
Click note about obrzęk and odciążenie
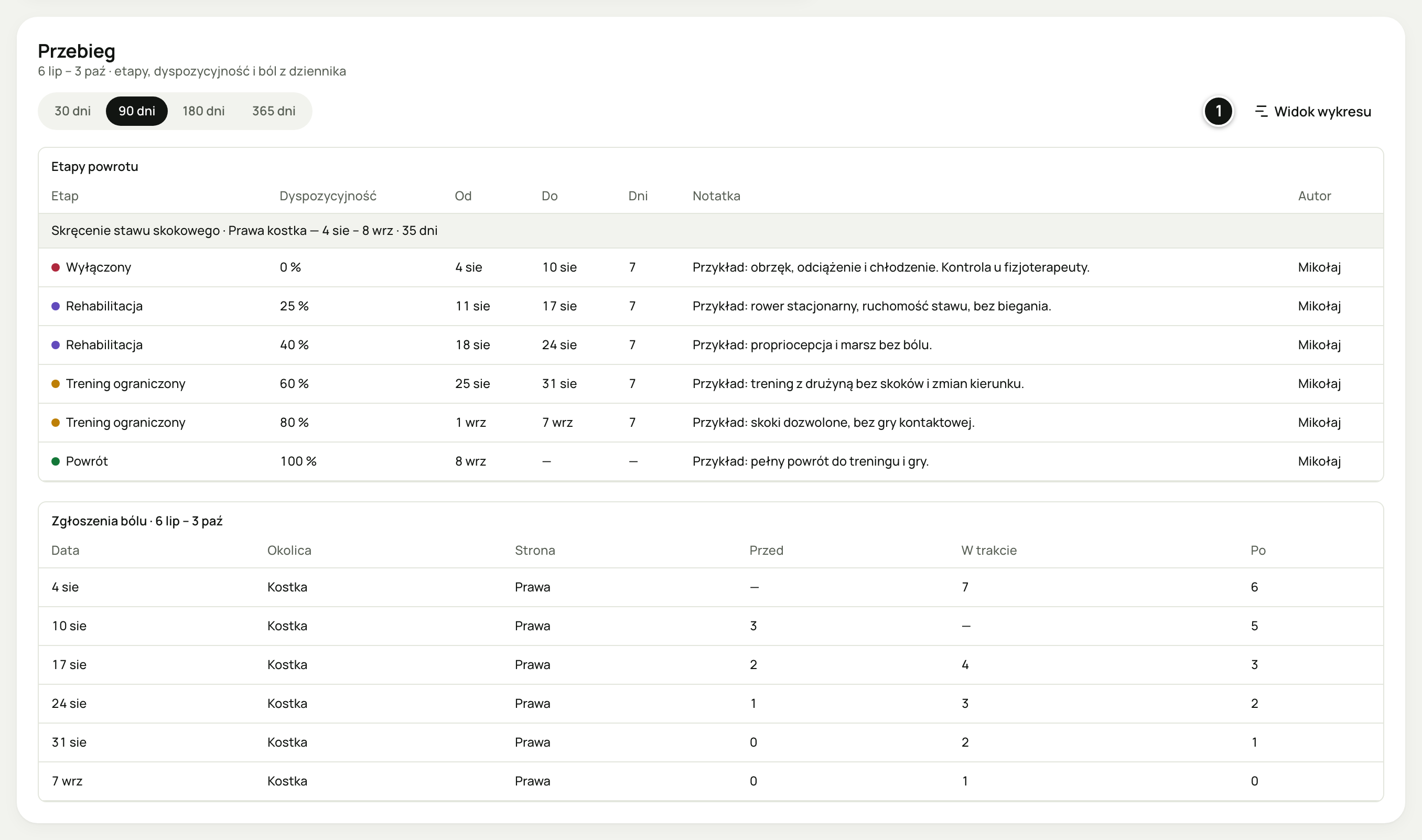891,267
